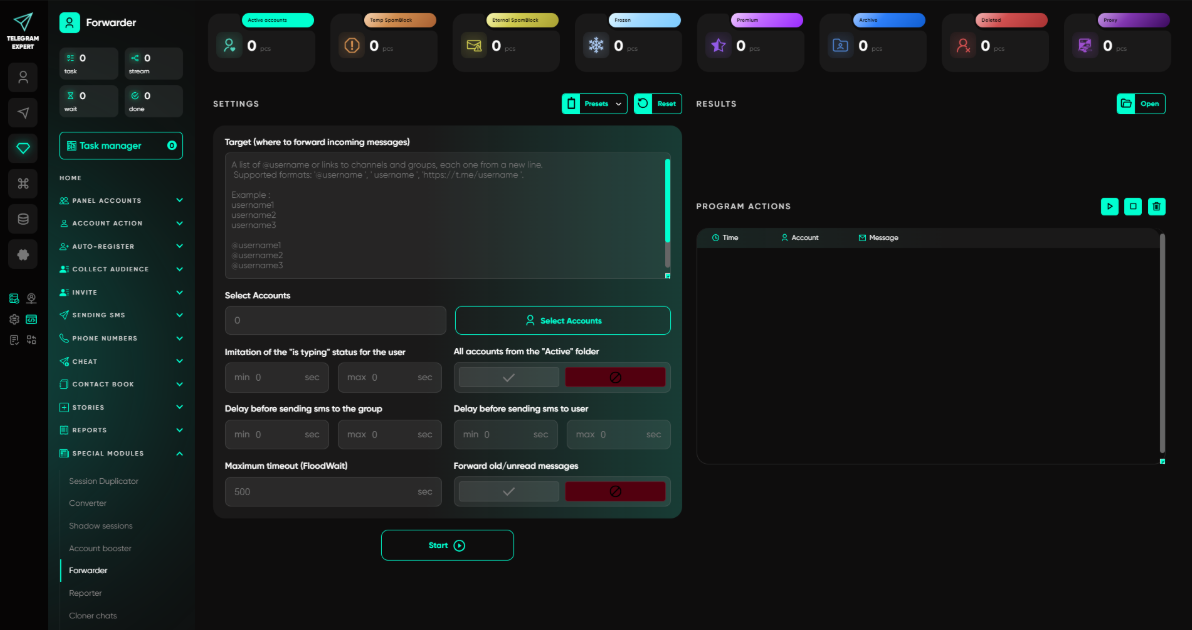Open the puzzle piece extensions icon
This screenshot has width=1192, height=630.
(x=23, y=255)
